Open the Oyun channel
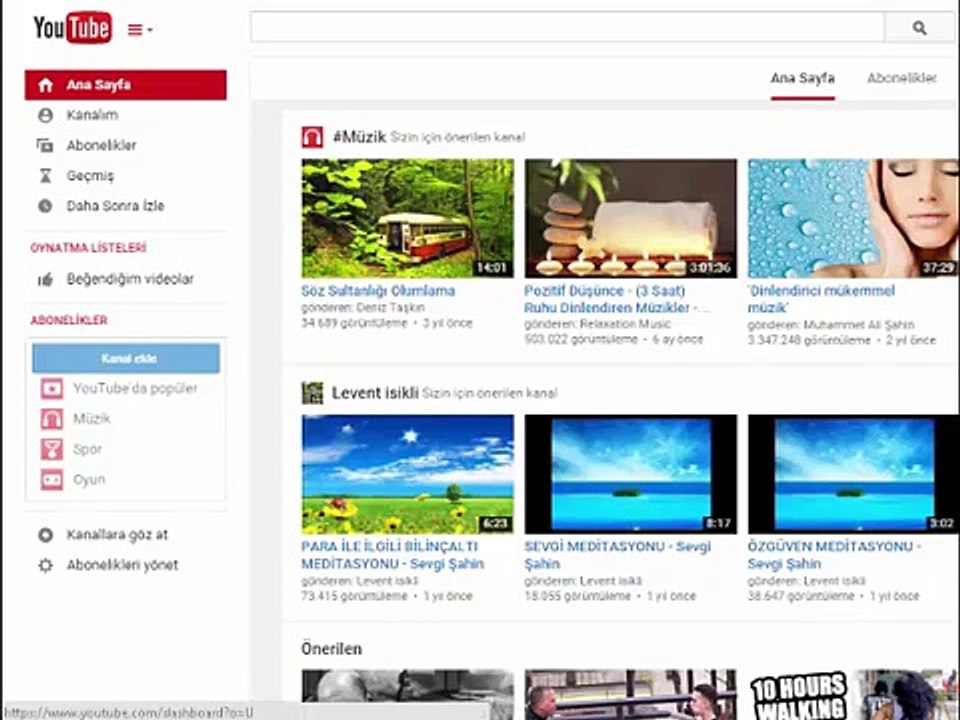This screenshot has width=960, height=720. point(89,479)
